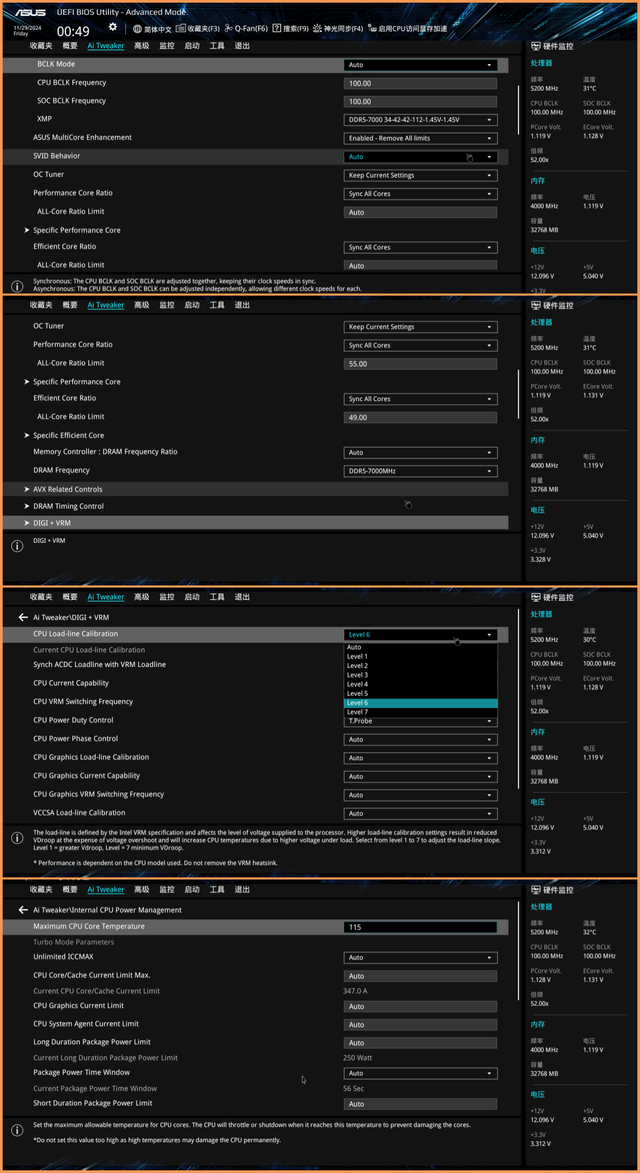Open the ASUS MultiCore Enhancement dropdown

[420, 138]
